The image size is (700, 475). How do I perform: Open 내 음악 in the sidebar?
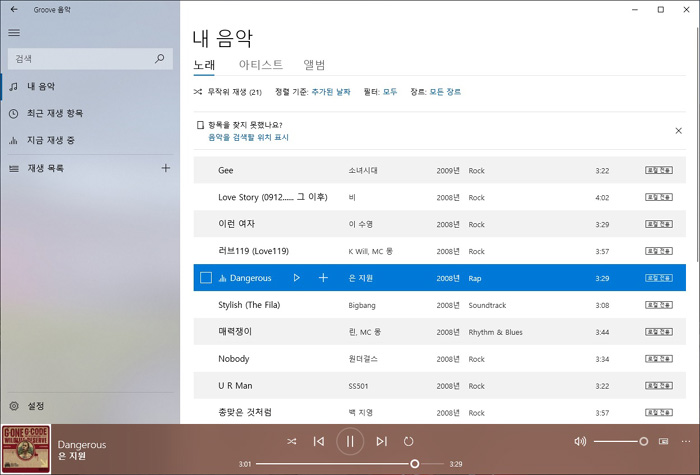point(90,87)
